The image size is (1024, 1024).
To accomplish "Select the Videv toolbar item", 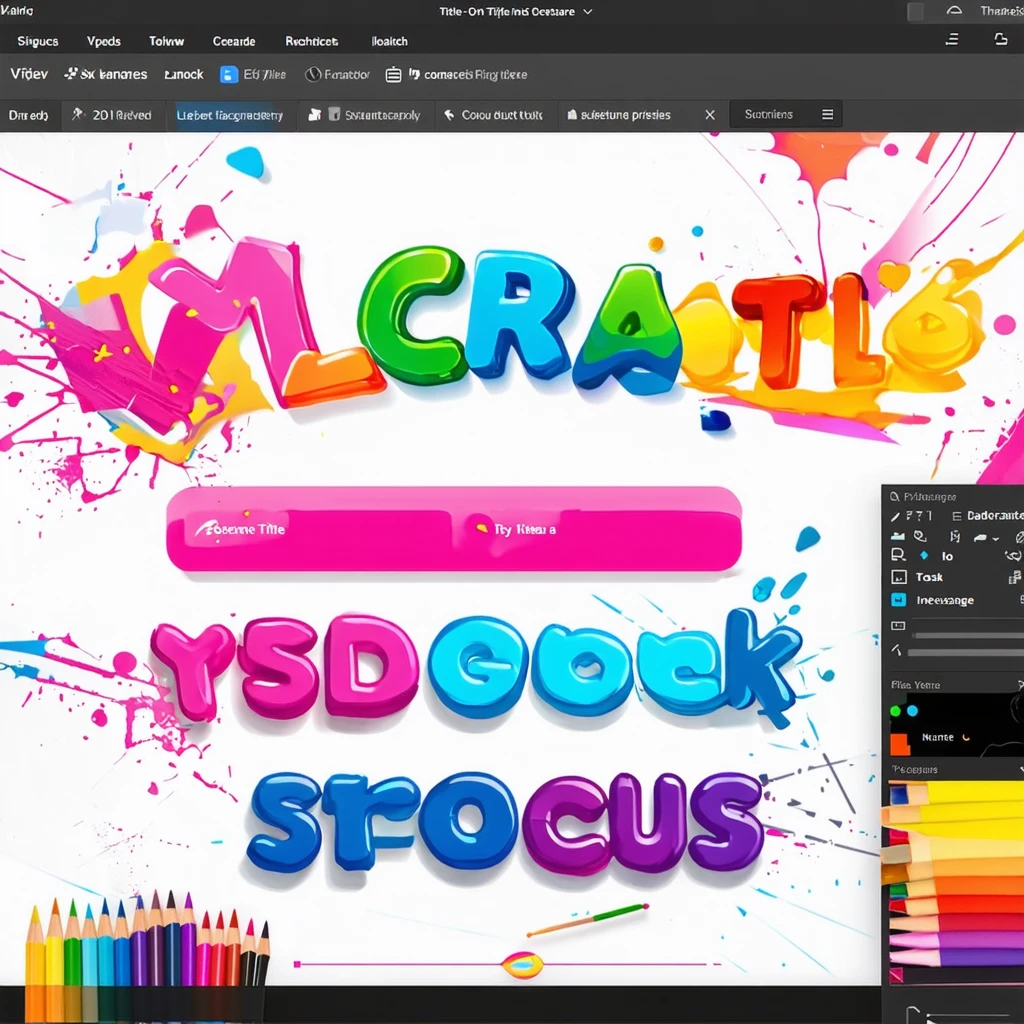I will [x=29, y=74].
